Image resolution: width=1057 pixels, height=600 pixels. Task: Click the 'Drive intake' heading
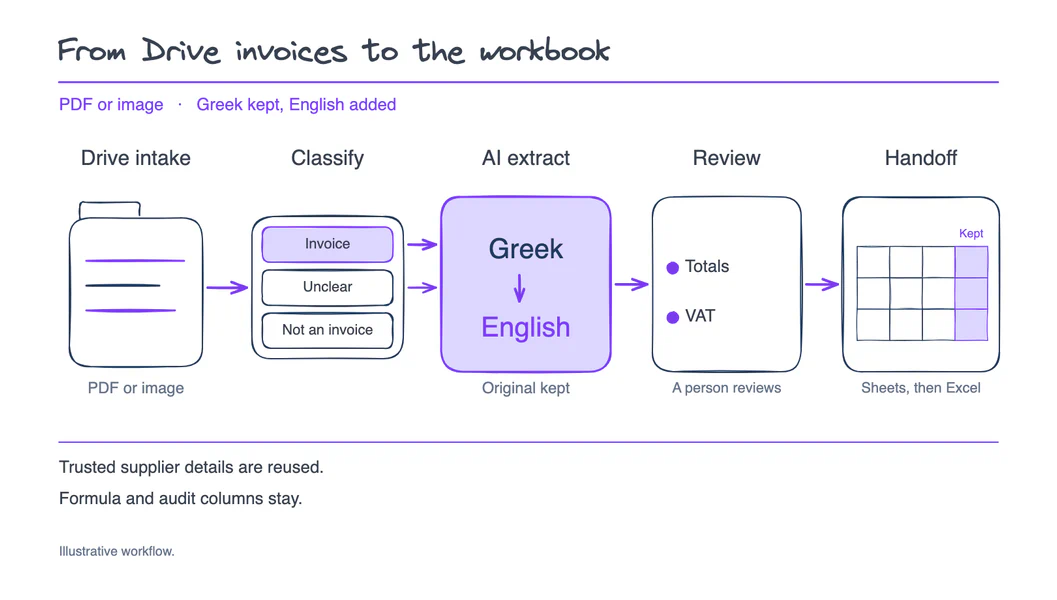135,158
